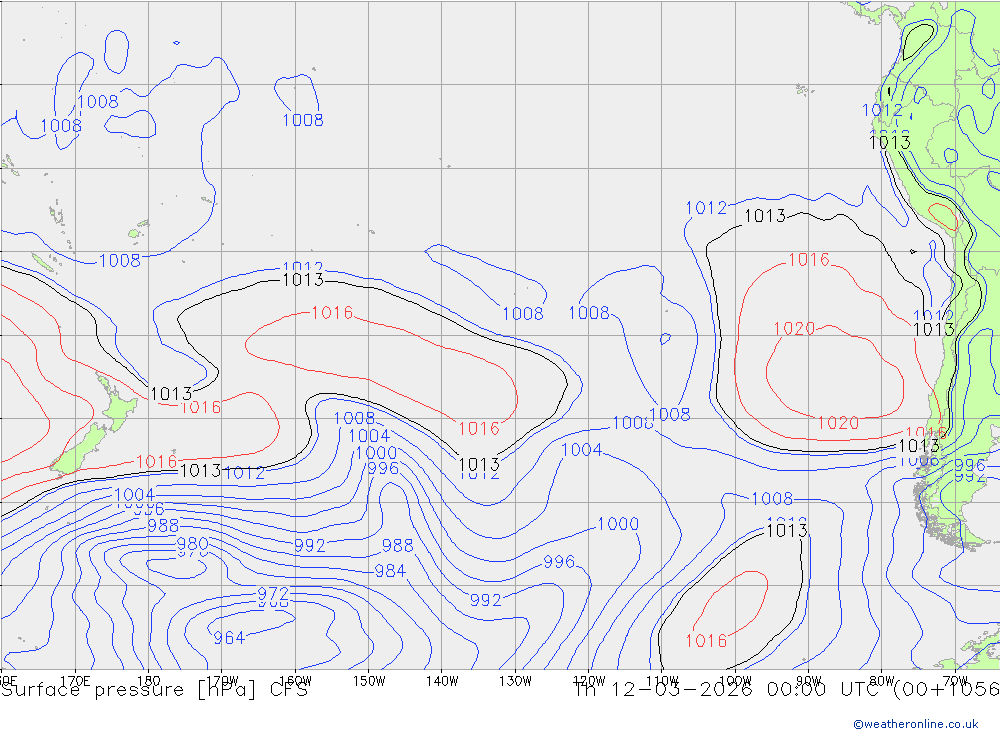Screen dimensions: 1000x733
Task: Click the 972 isobar label
Action: pyautogui.click(x=273, y=594)
